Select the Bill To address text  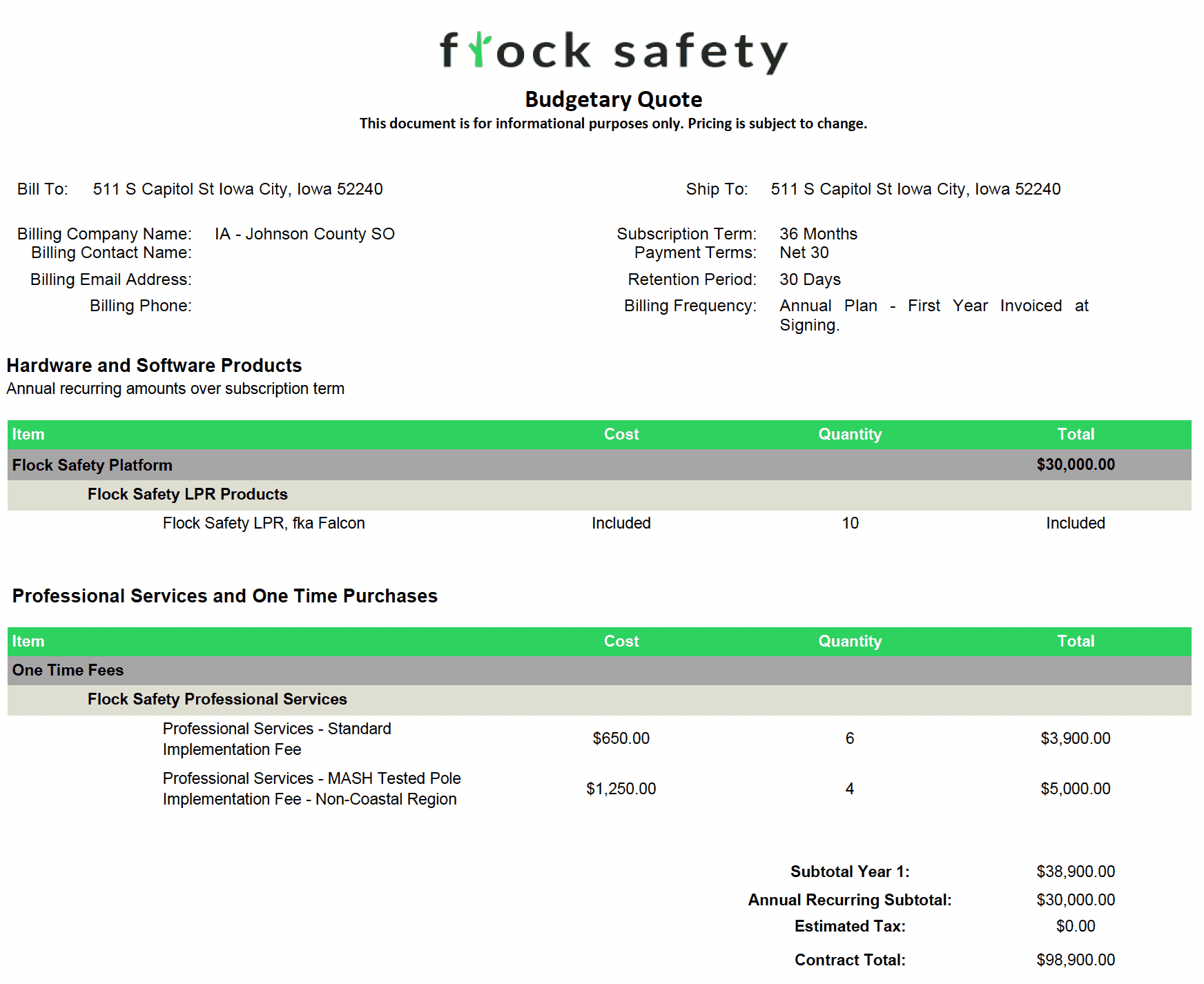tap(237, 189)
